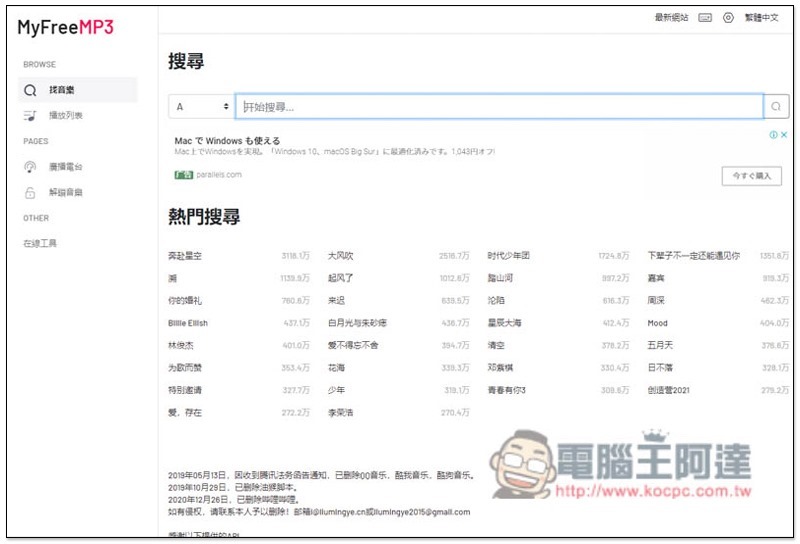Close the ad using the X icon

tap(784, 134)
